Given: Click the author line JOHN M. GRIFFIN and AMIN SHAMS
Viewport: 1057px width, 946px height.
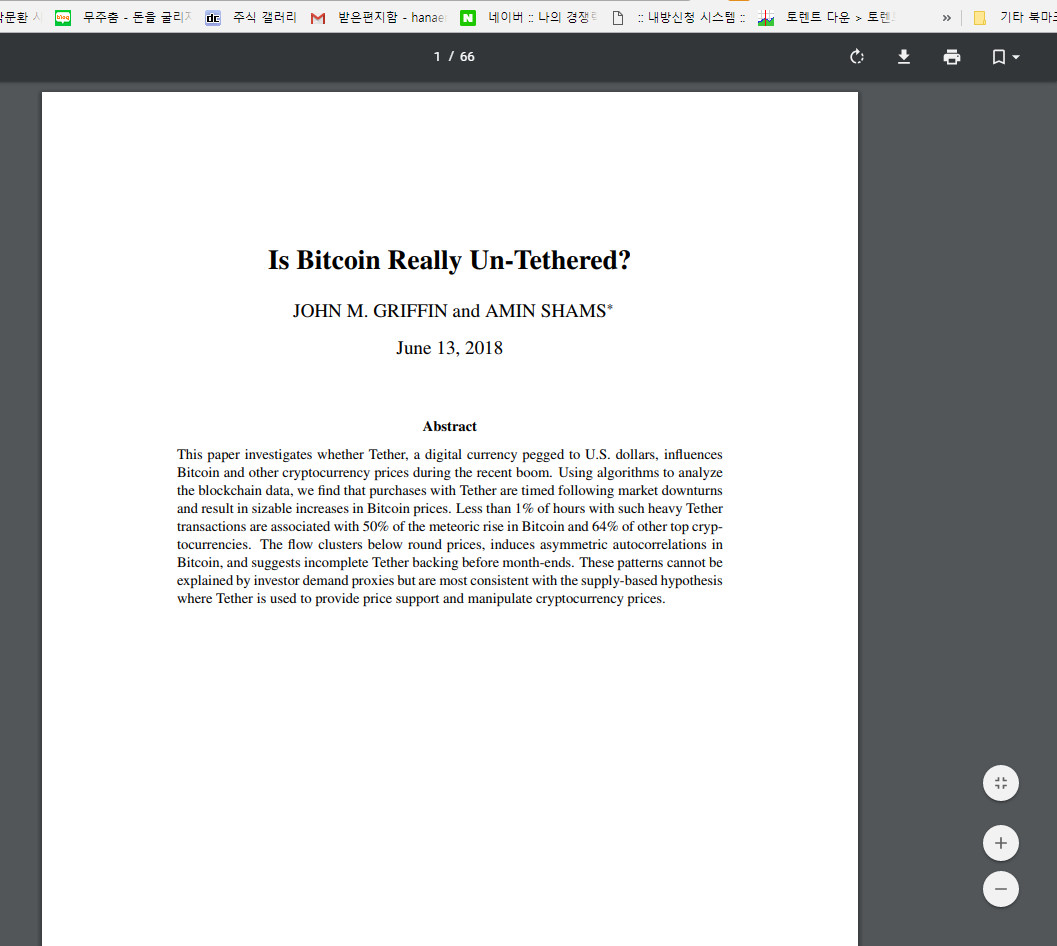Looking at the screenshot, I should tap(450, 311).
